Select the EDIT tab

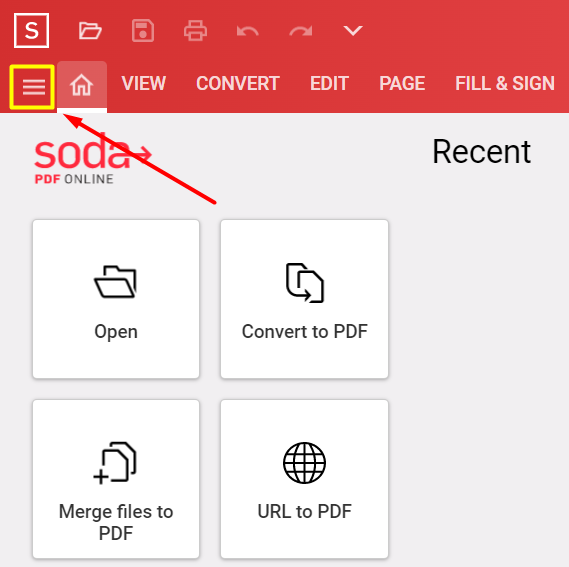[329, 83]
